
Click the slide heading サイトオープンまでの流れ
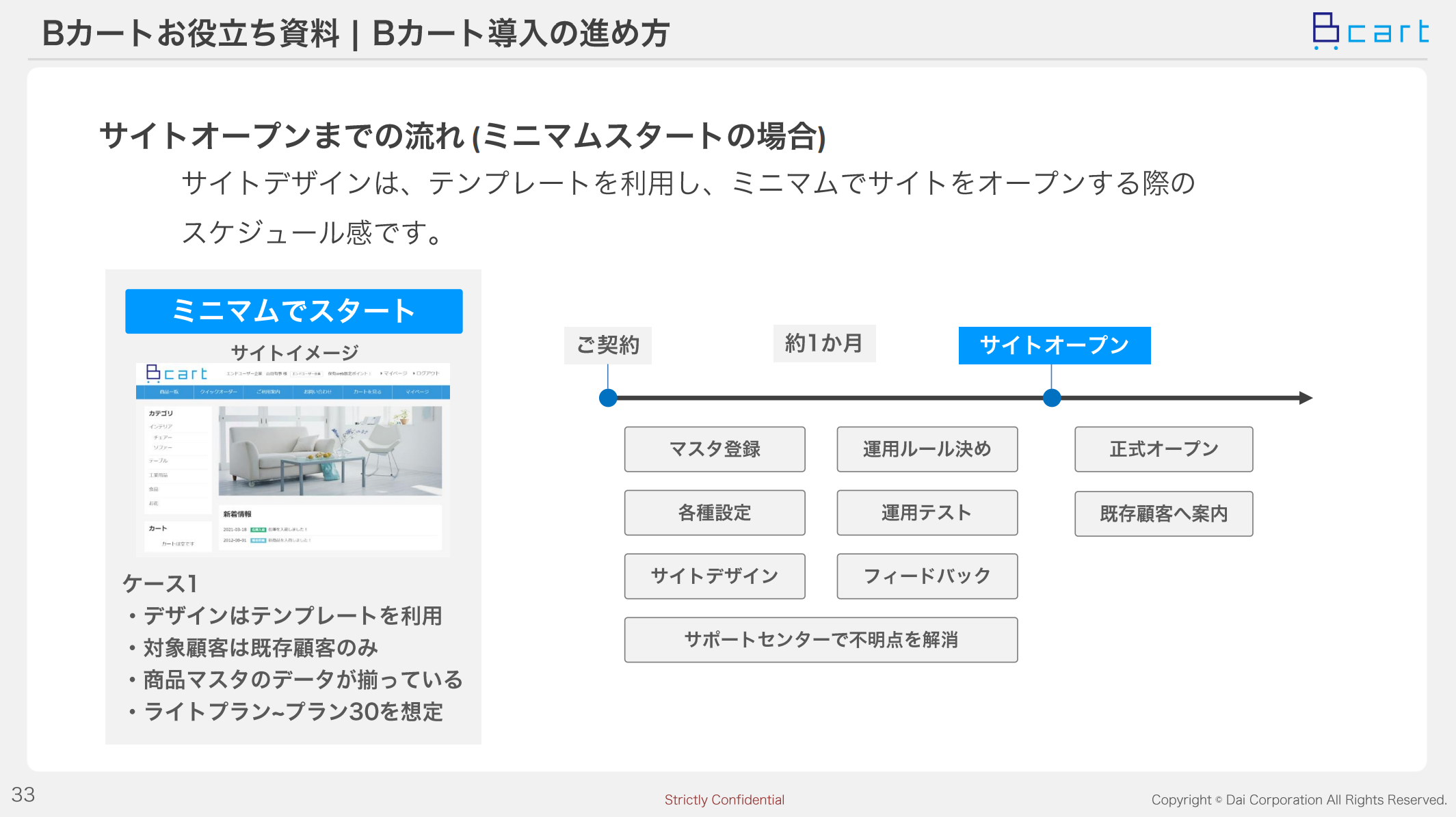click(x=463, y=135)
